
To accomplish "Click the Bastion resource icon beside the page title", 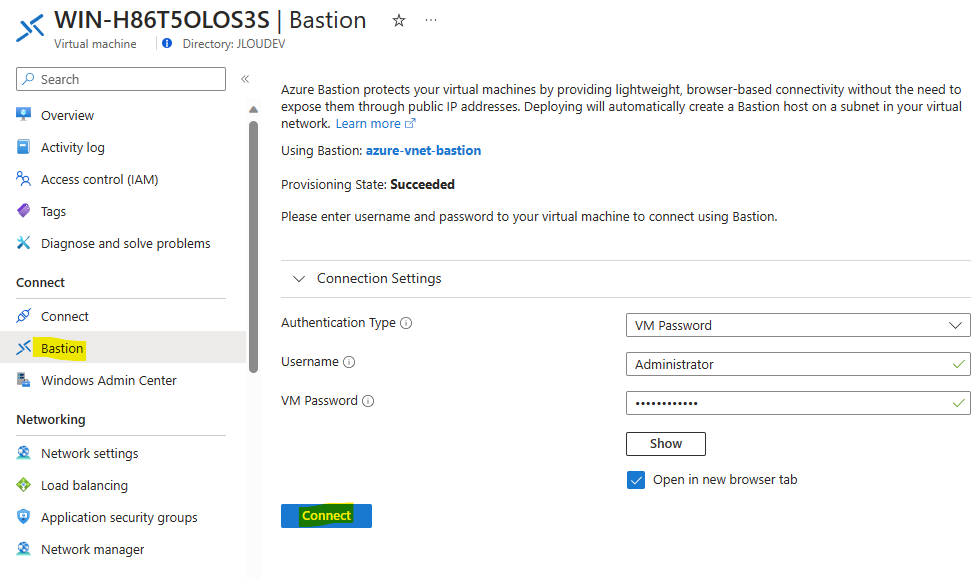I will 30,28.
